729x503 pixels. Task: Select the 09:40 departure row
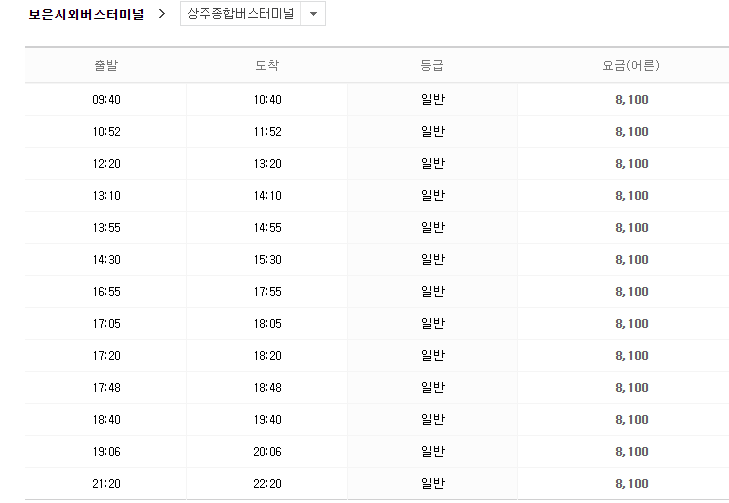tap(105, 100)
